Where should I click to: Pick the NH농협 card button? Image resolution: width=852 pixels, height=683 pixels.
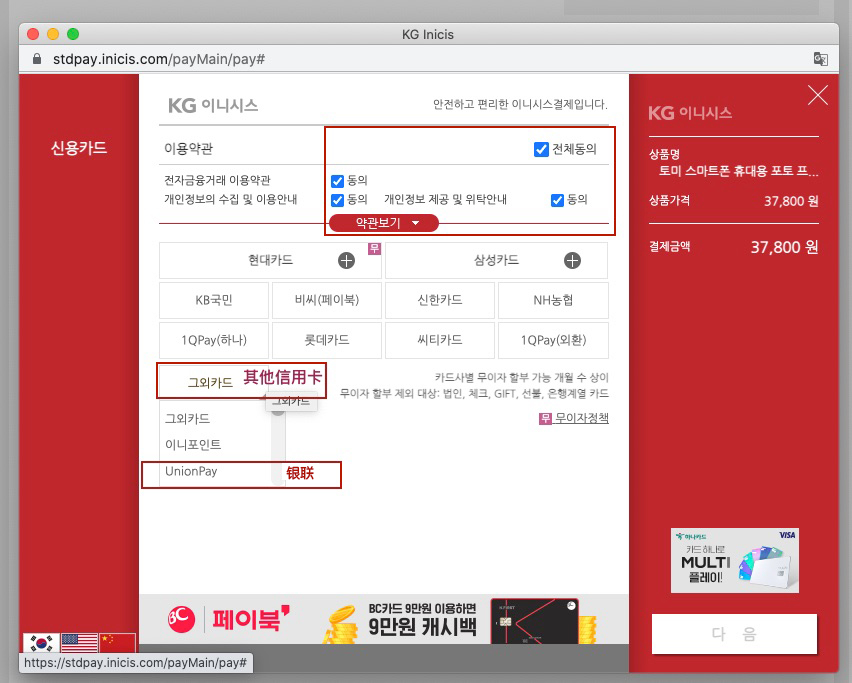pos(553,300)
